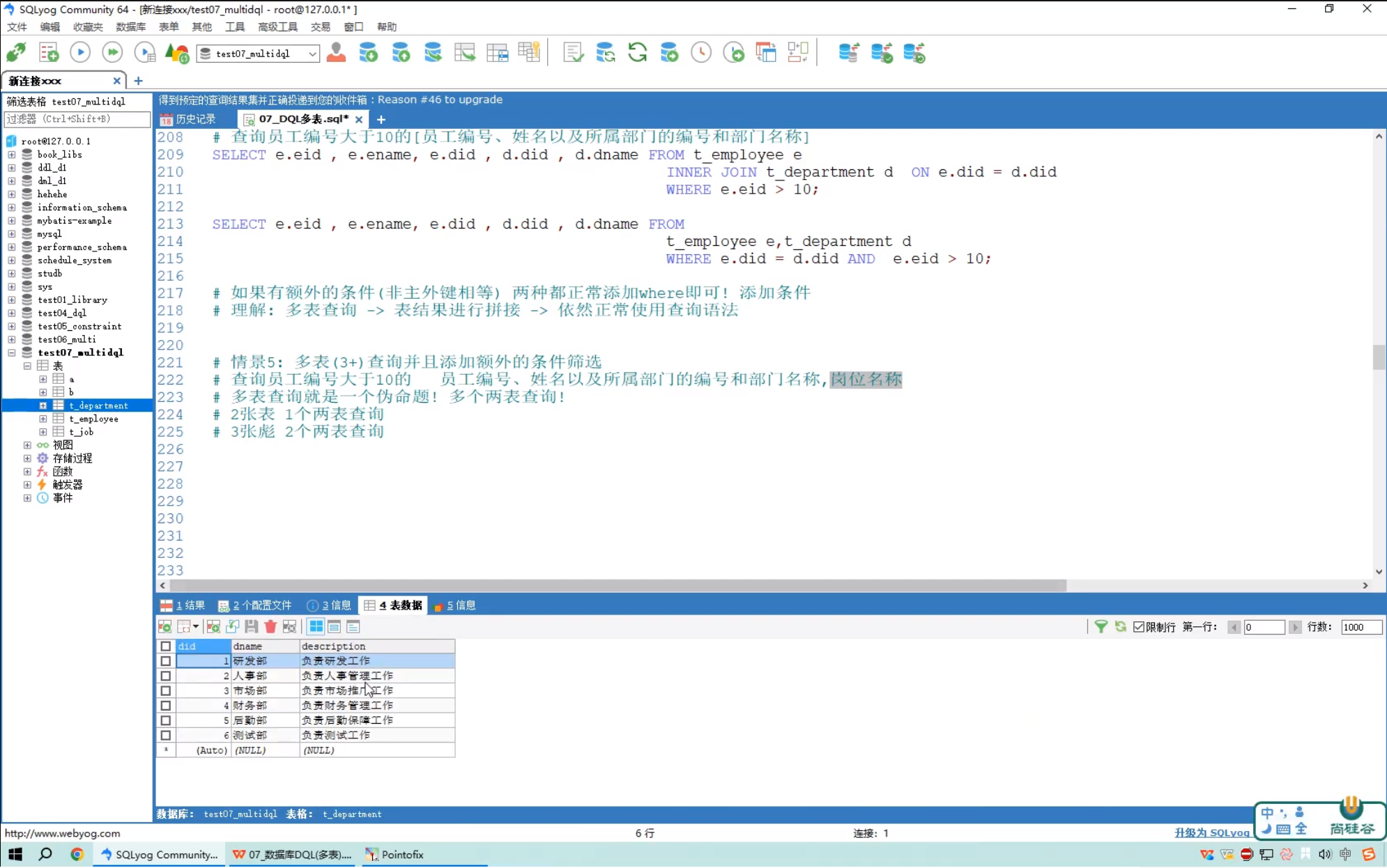Add a new query tab with plus button
The height and width of the screenshot is (868, 1387).
point(381,120)
